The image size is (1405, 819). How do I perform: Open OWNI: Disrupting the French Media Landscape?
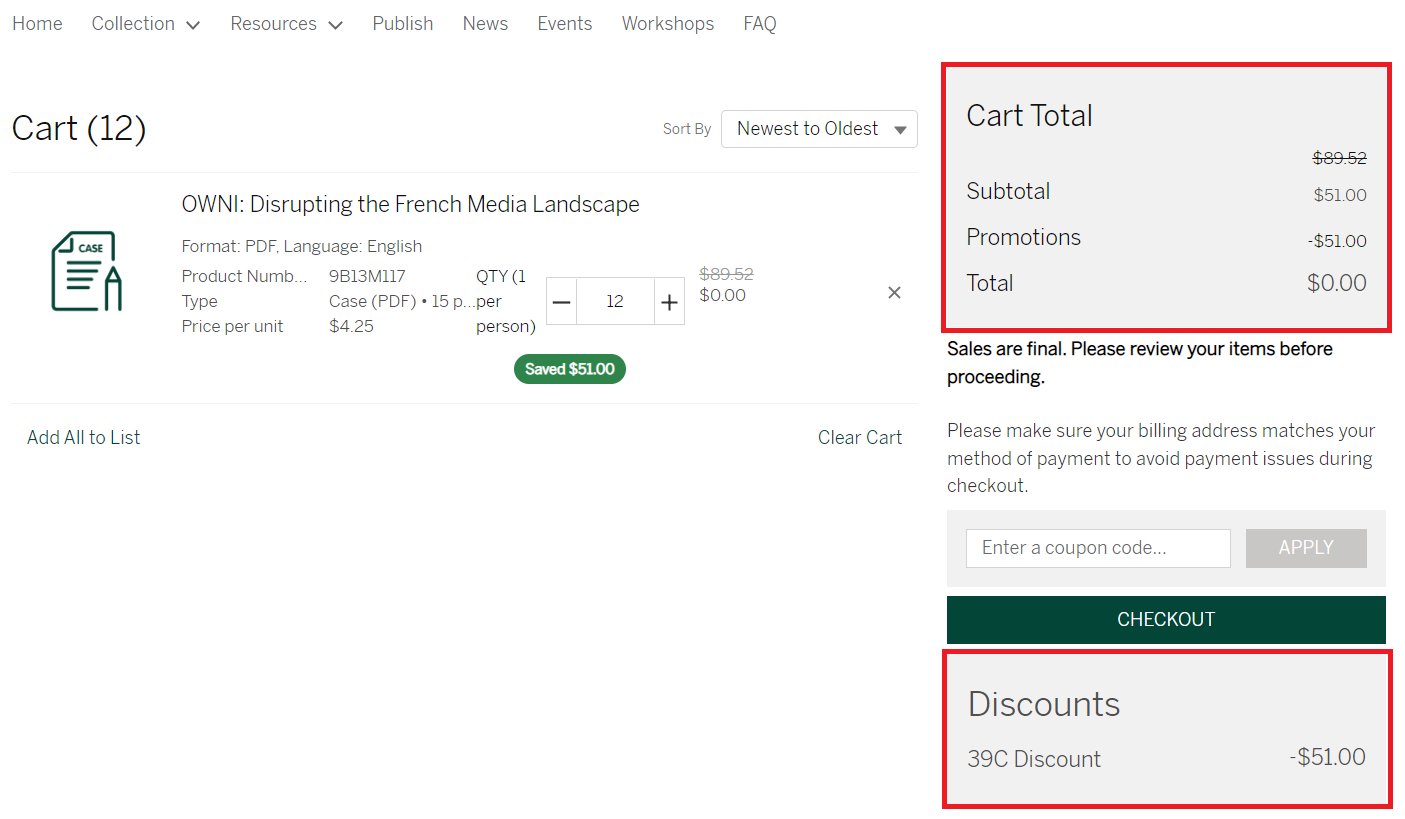410,204
